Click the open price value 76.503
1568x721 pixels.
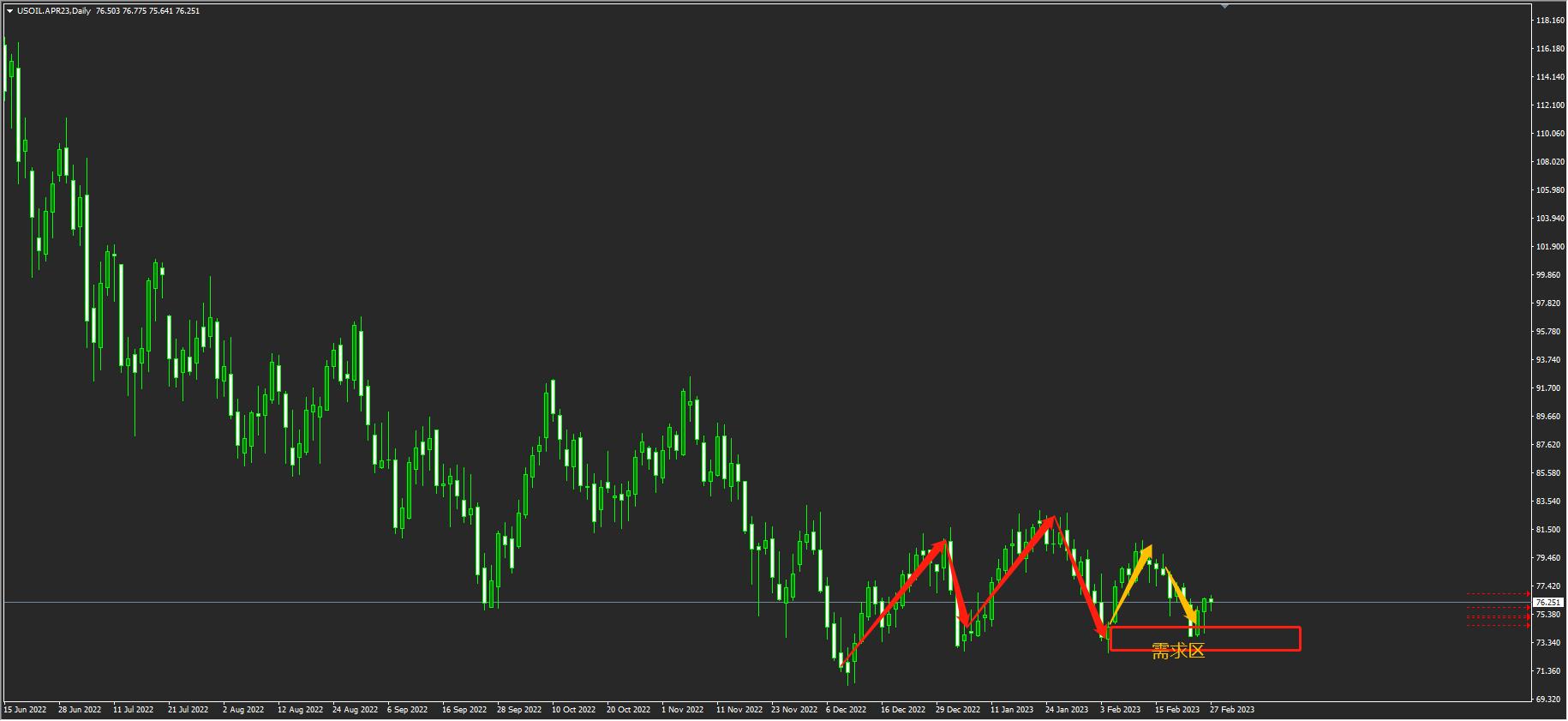(x=108, y=11)
